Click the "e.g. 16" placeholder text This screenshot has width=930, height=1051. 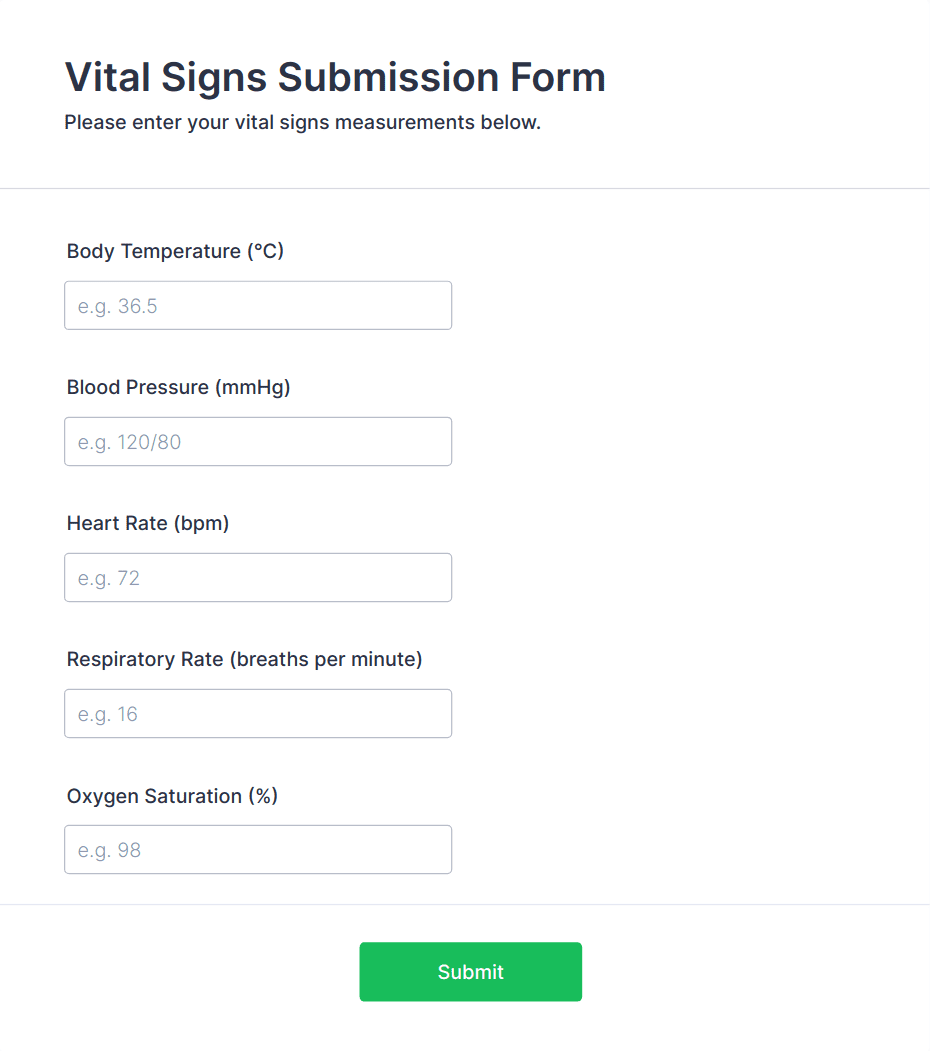[108, 714]
